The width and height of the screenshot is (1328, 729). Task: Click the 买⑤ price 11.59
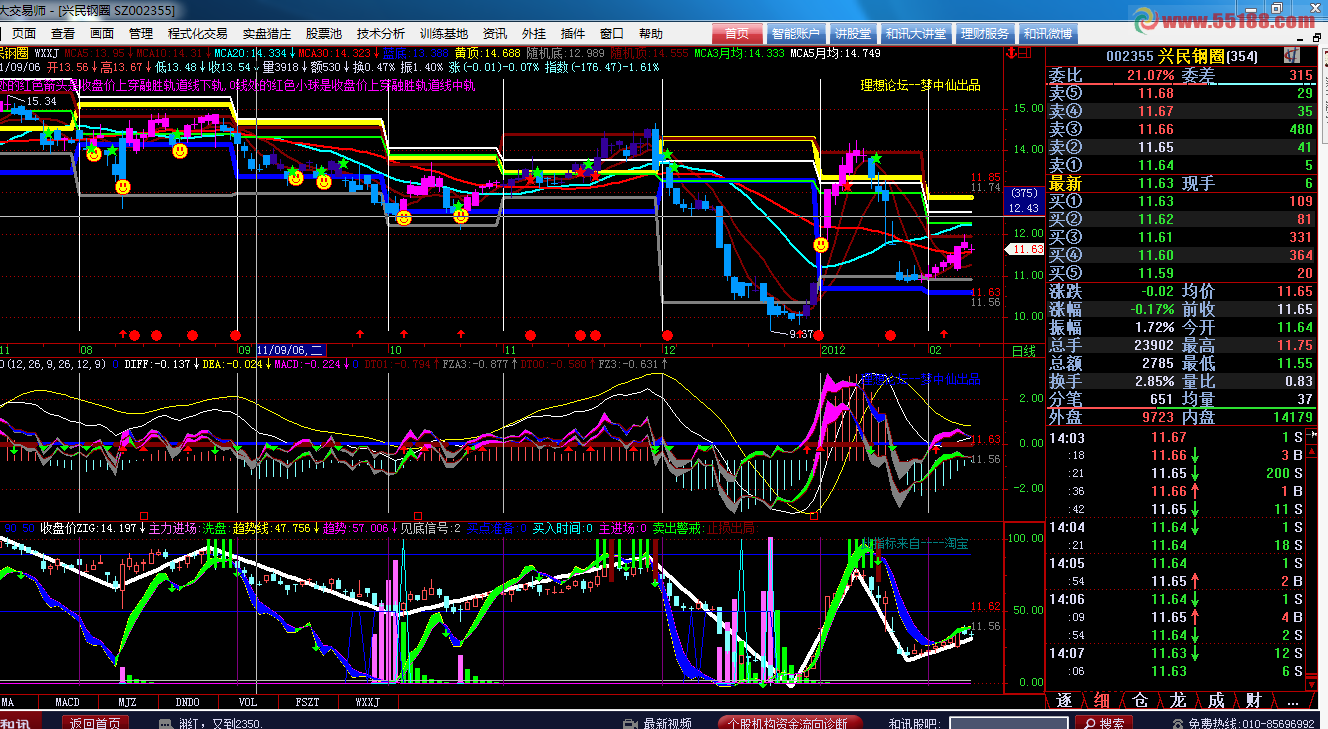[x=1156, y=273]
